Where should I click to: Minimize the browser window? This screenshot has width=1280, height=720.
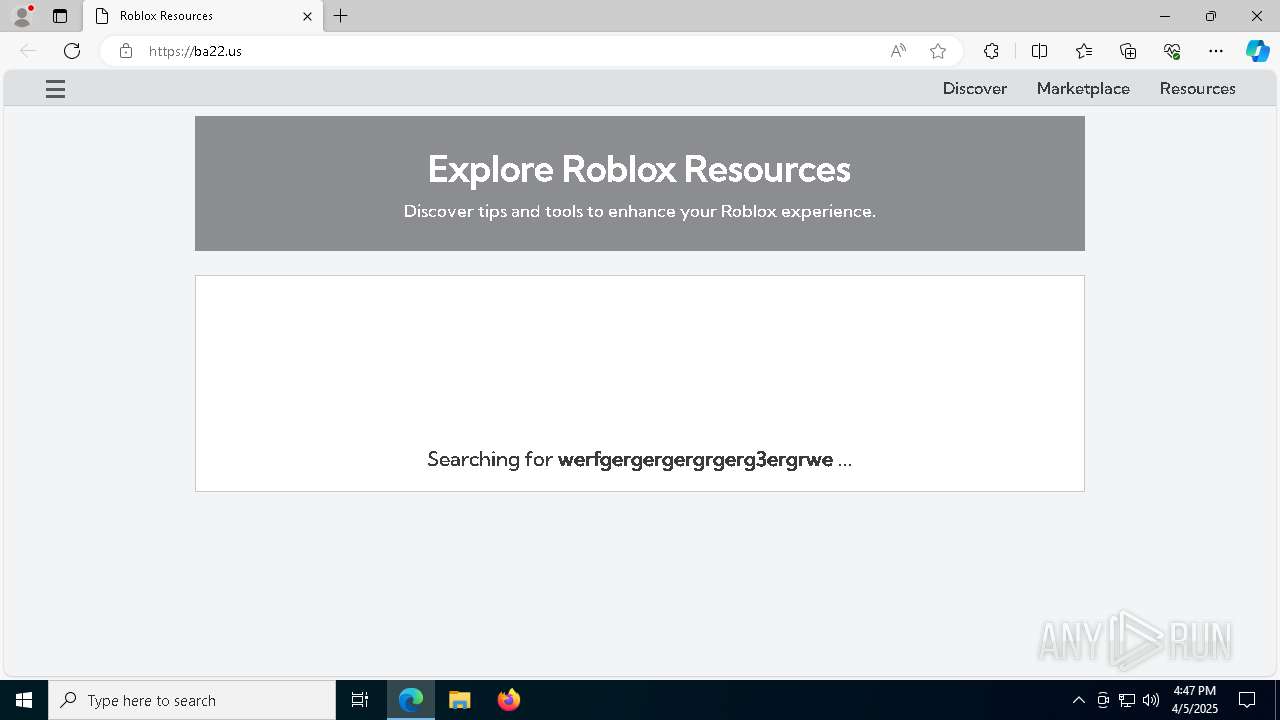[1164, 16]
